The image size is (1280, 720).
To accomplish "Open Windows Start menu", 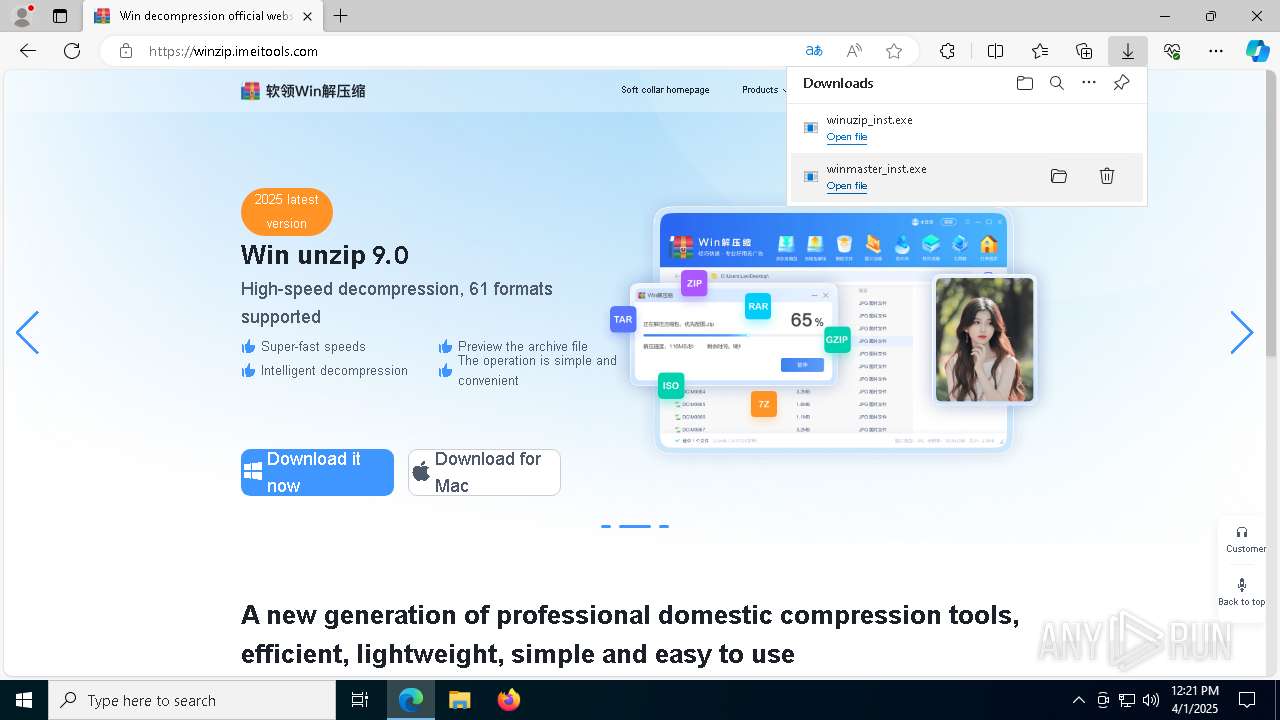I will tap(24, 700).
